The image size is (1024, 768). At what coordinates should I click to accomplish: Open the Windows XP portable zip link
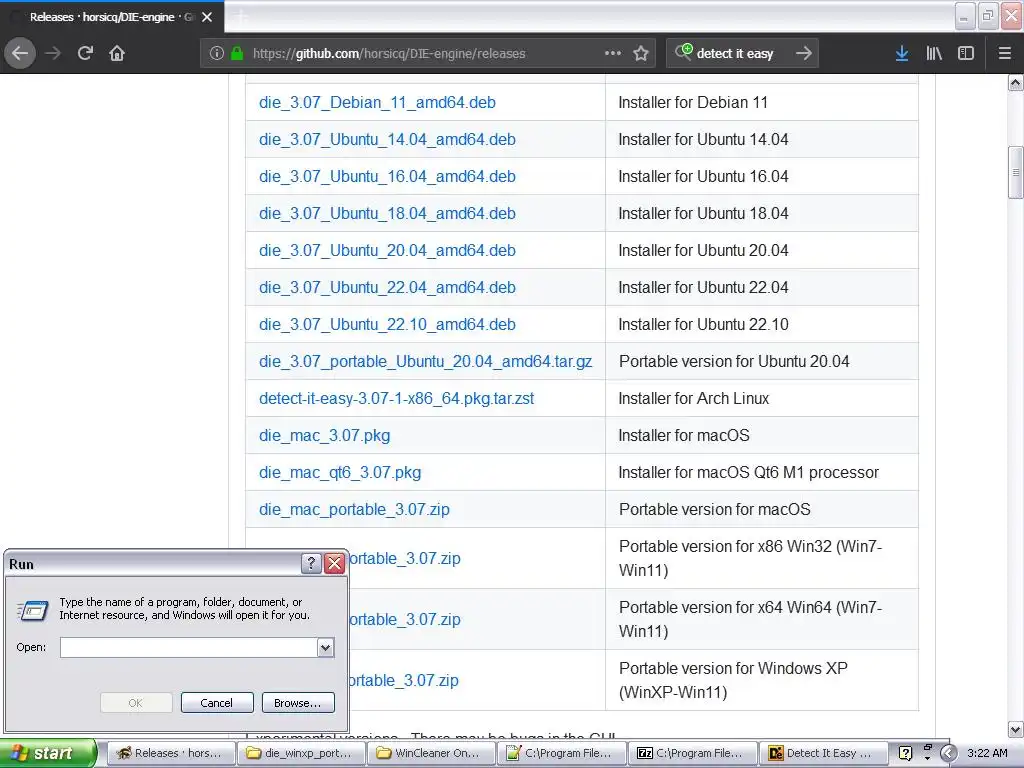pyautogui.click(x=404, y=680)
